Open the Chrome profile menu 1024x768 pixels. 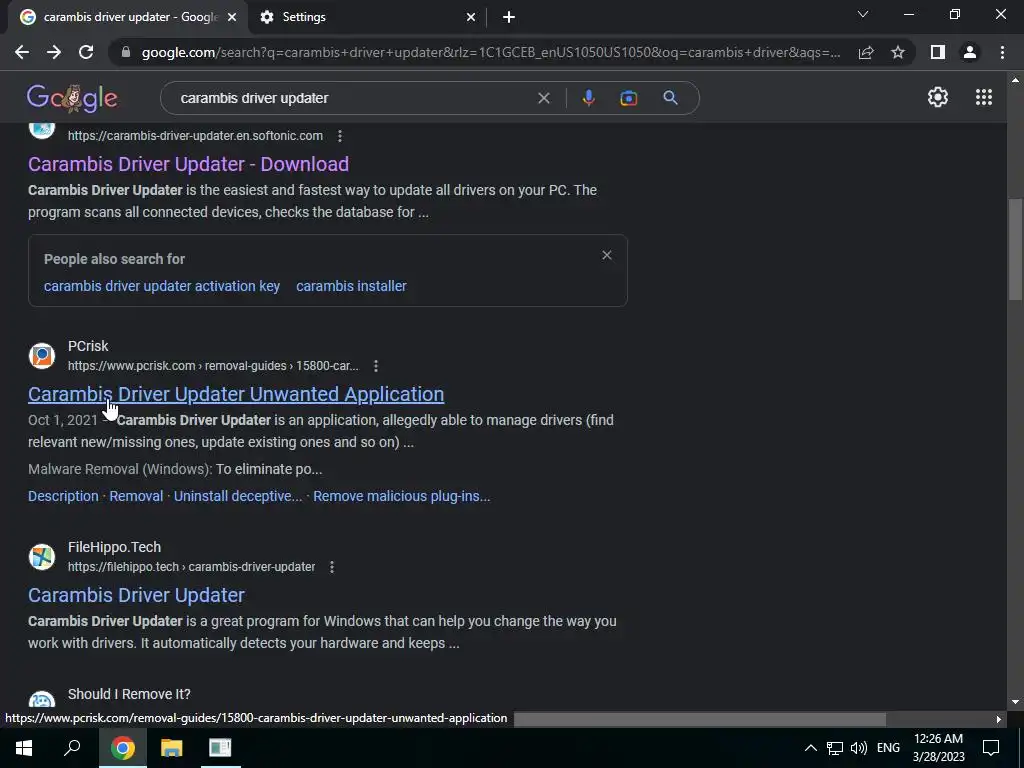point(970,52)
